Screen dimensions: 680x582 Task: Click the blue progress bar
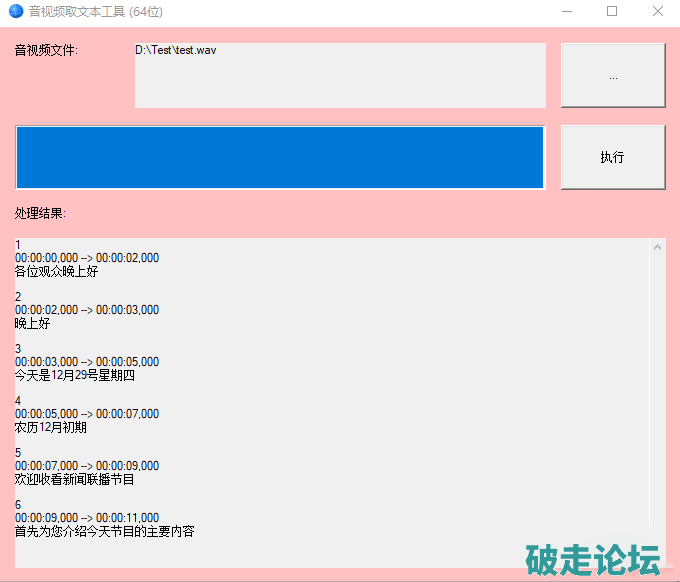pyautogui.click(x=280, y=157)
